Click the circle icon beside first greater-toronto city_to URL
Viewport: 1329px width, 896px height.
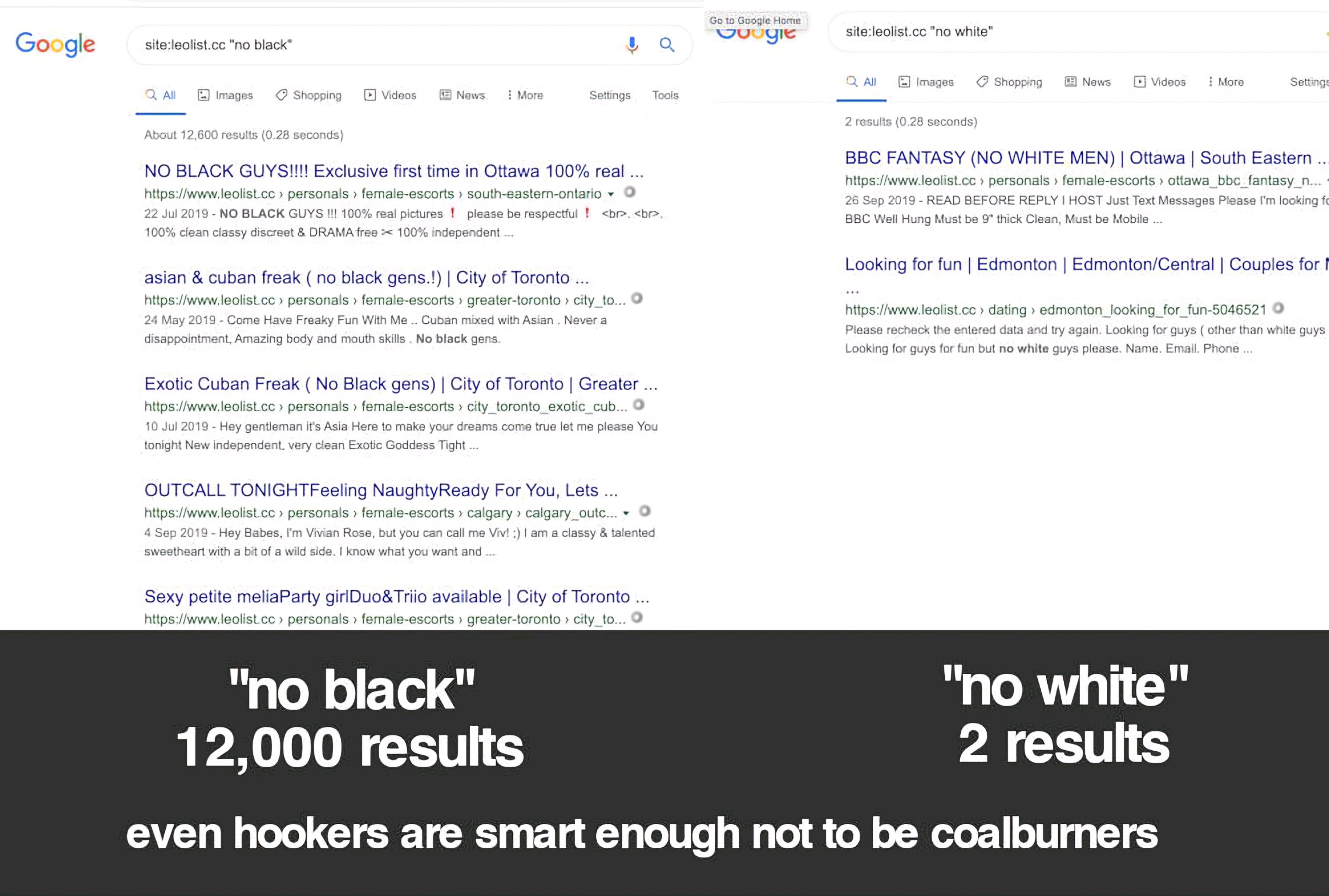[637, 298]
